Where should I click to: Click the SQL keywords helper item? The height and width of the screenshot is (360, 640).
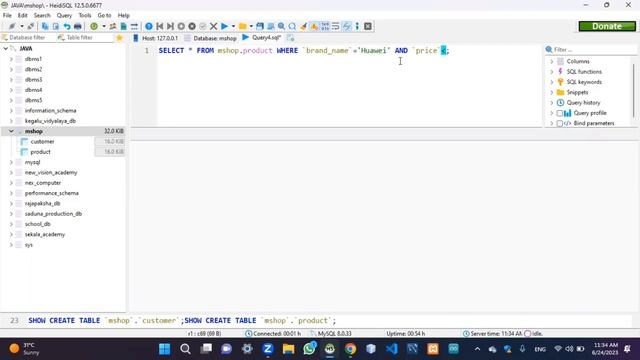click(584, 82)
